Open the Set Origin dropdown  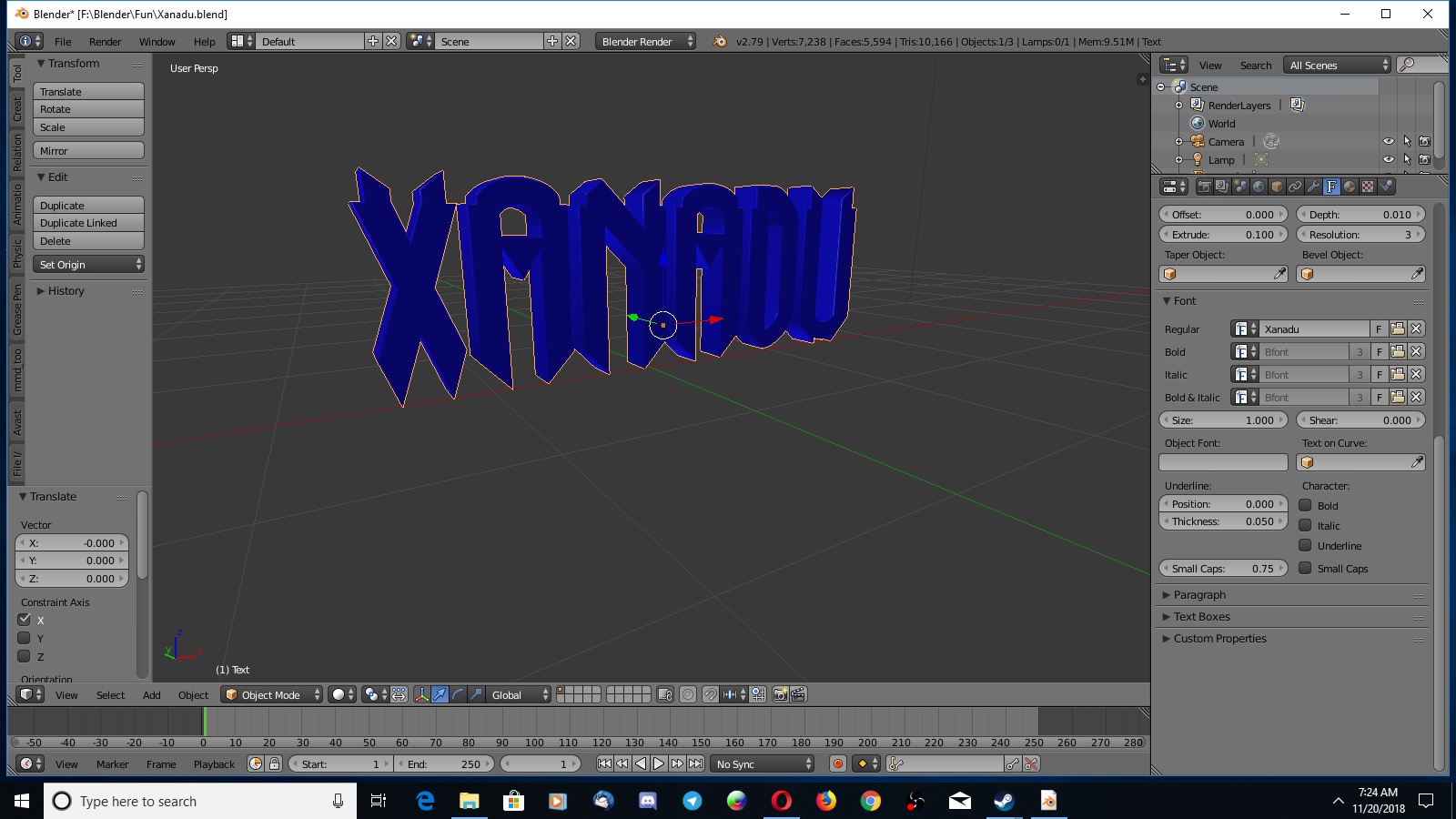click(88, 264)
